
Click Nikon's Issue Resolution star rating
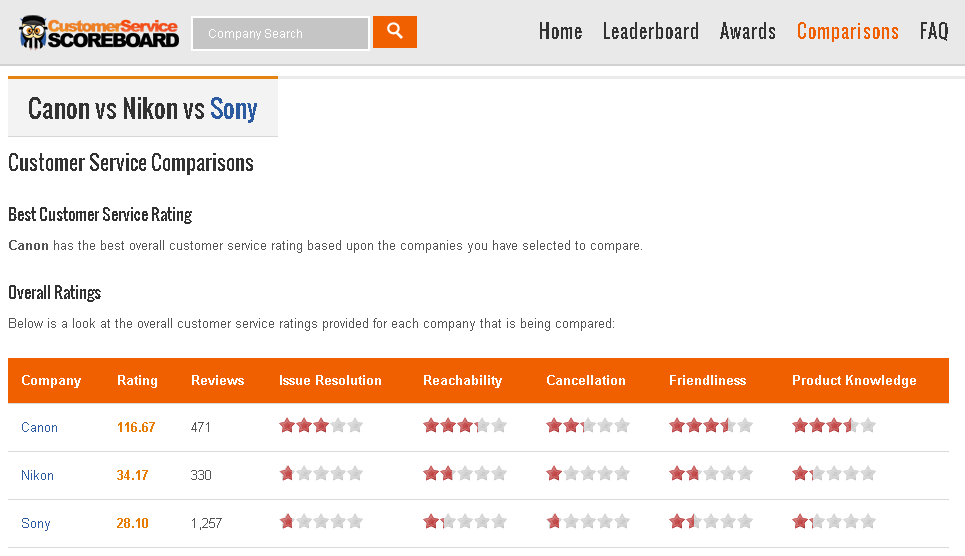[321, 473]
